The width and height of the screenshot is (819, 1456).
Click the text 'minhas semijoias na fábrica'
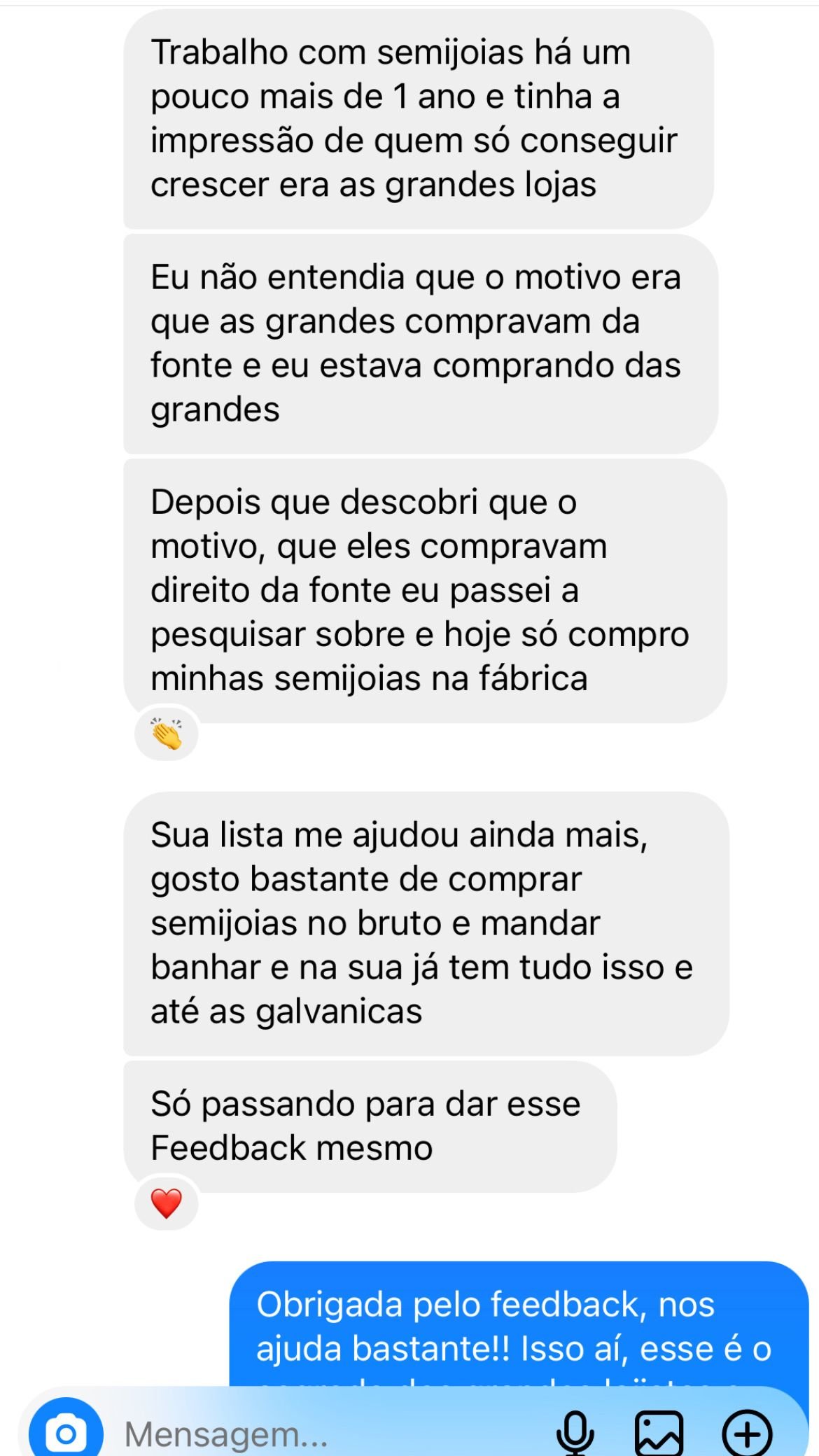[369, 678]
